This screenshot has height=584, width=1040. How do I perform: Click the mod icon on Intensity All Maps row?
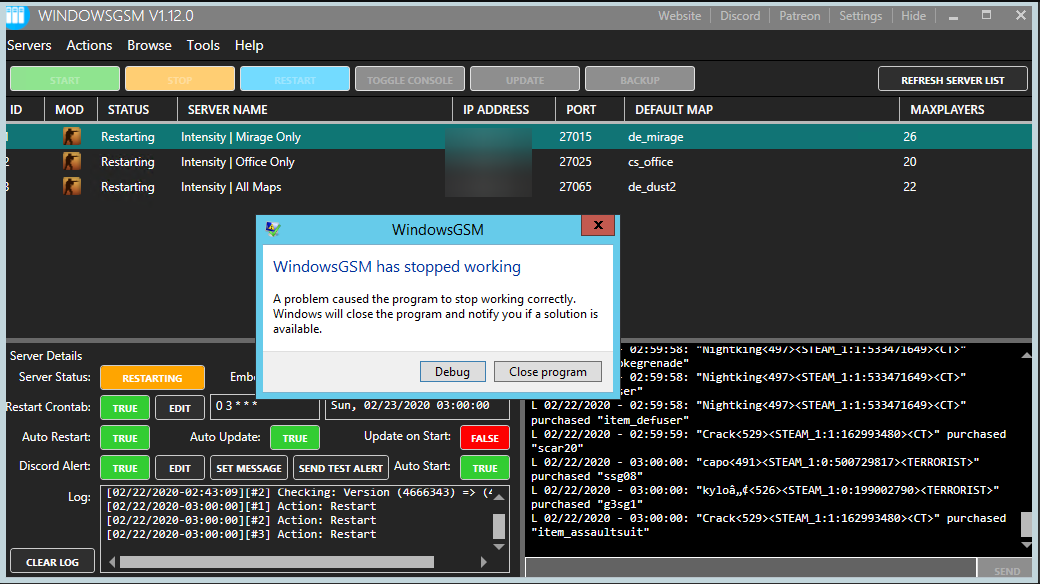click(x=71, y=186)
